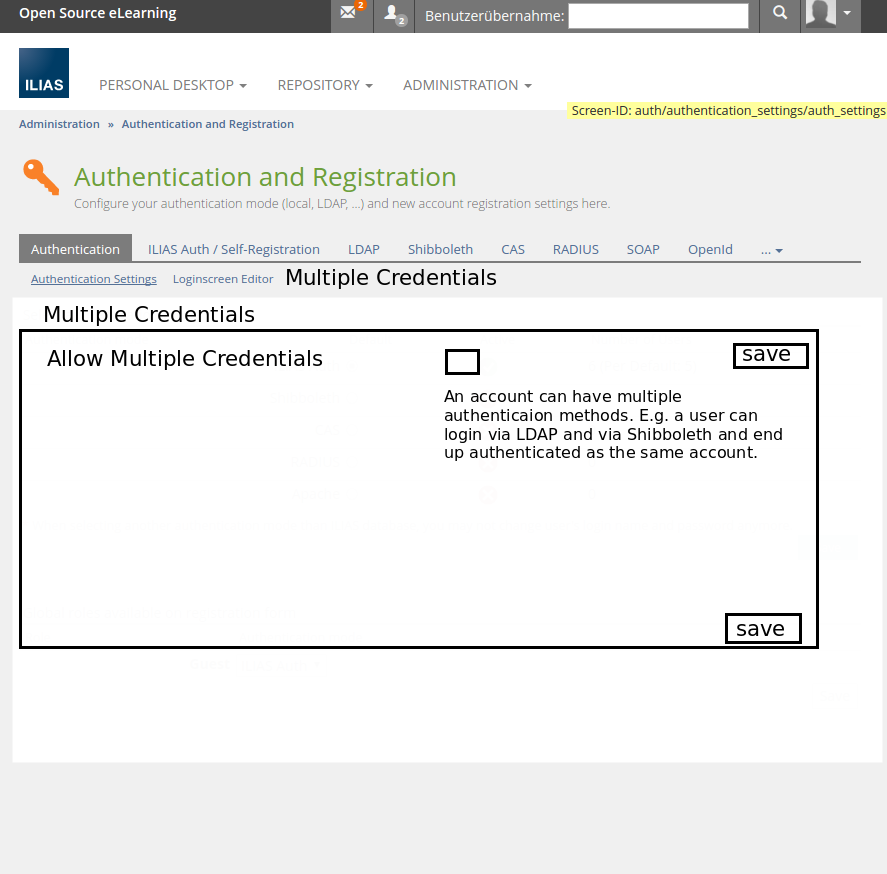Viewport: 887px width, 874px height.
Task: Open the Repository menu
Action: click(325, 85)
